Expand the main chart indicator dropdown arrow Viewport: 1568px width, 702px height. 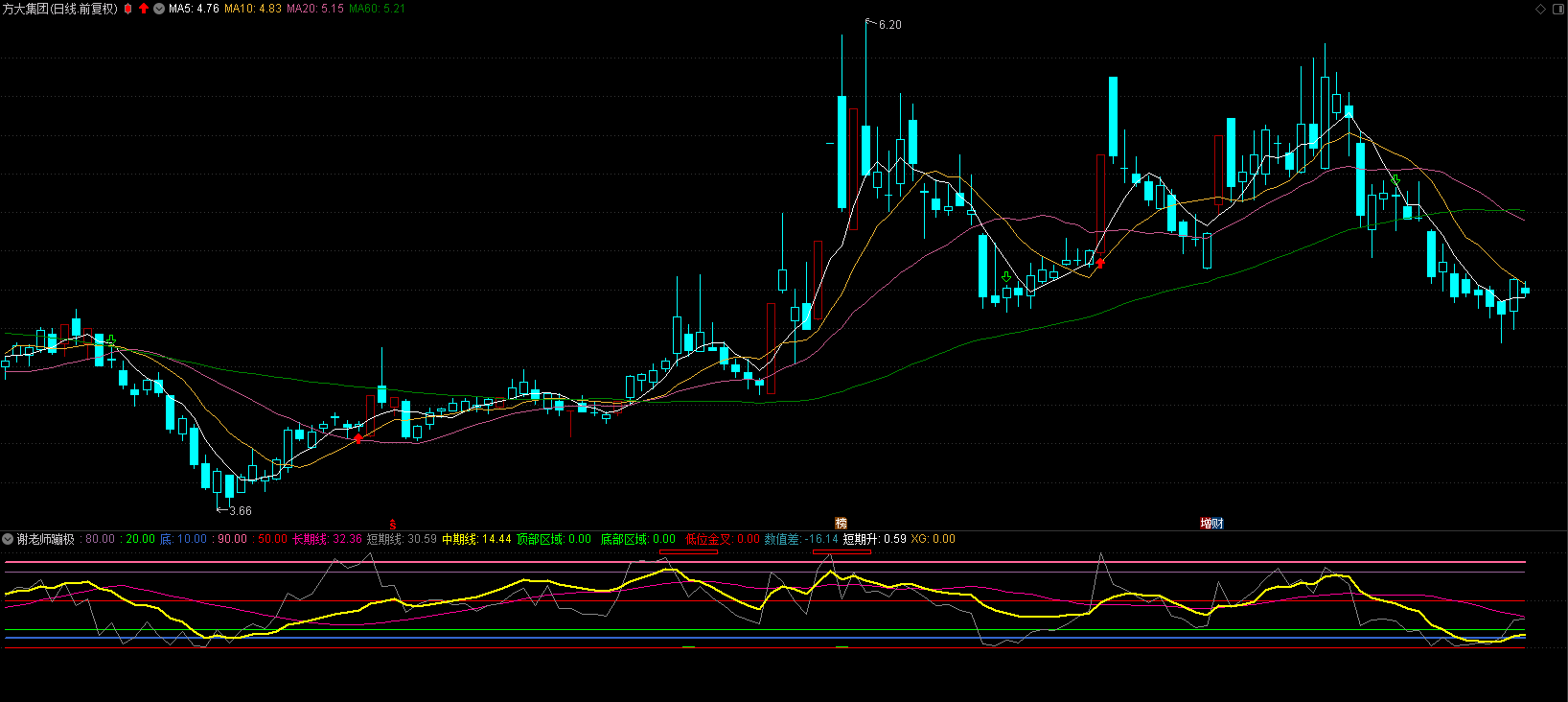point(159,9)
